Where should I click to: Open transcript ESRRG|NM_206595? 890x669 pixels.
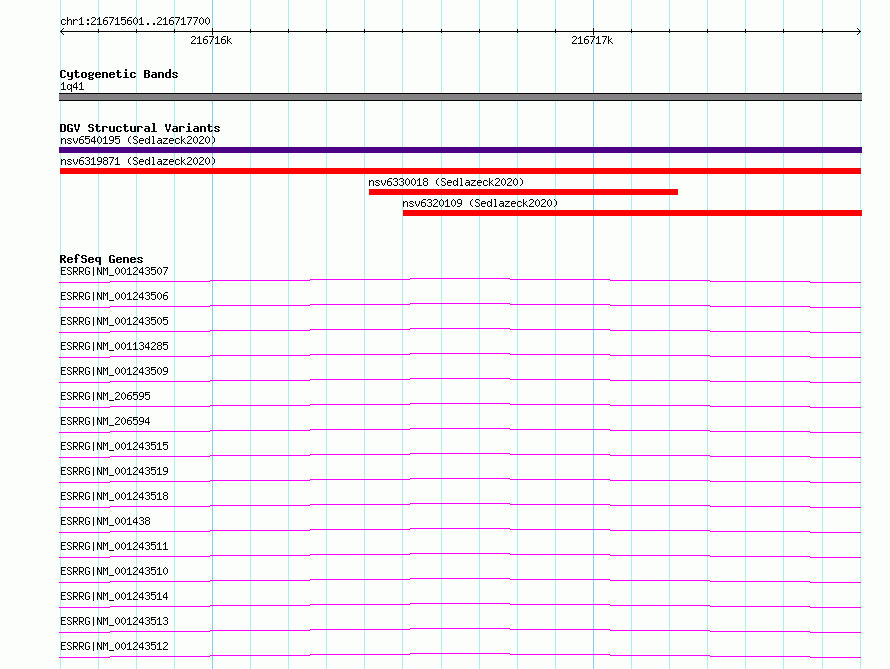(105, 396)
